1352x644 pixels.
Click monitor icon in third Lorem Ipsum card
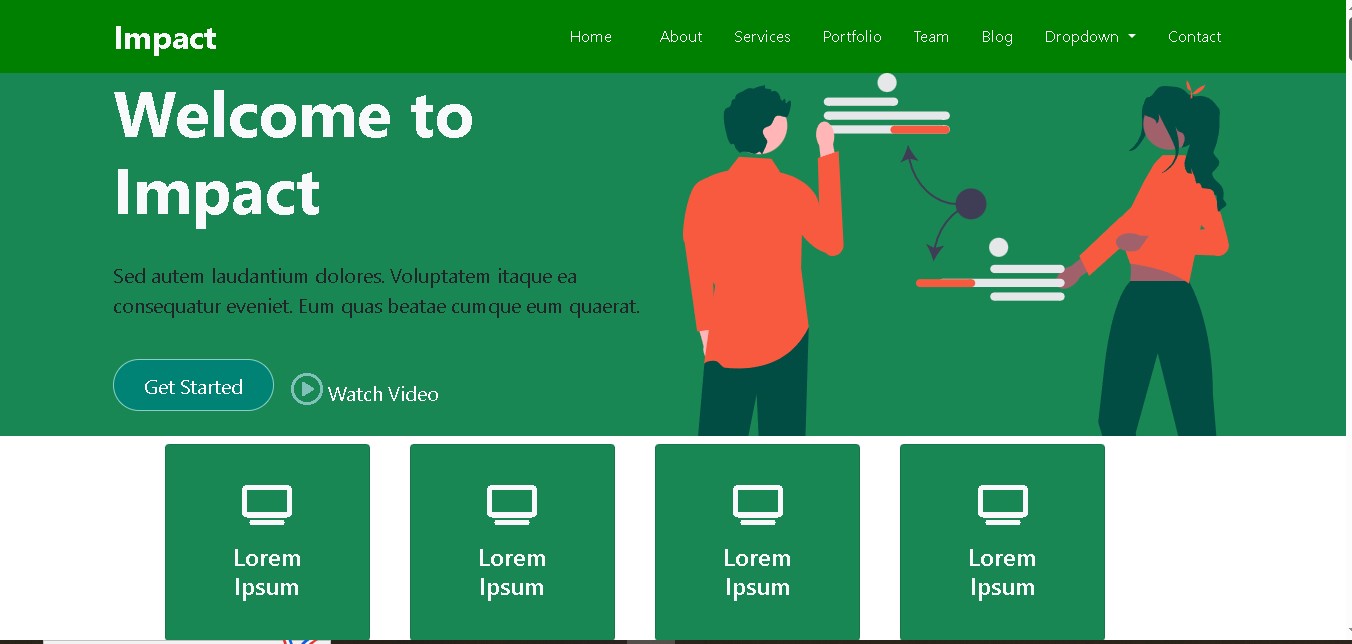point(757,505)
